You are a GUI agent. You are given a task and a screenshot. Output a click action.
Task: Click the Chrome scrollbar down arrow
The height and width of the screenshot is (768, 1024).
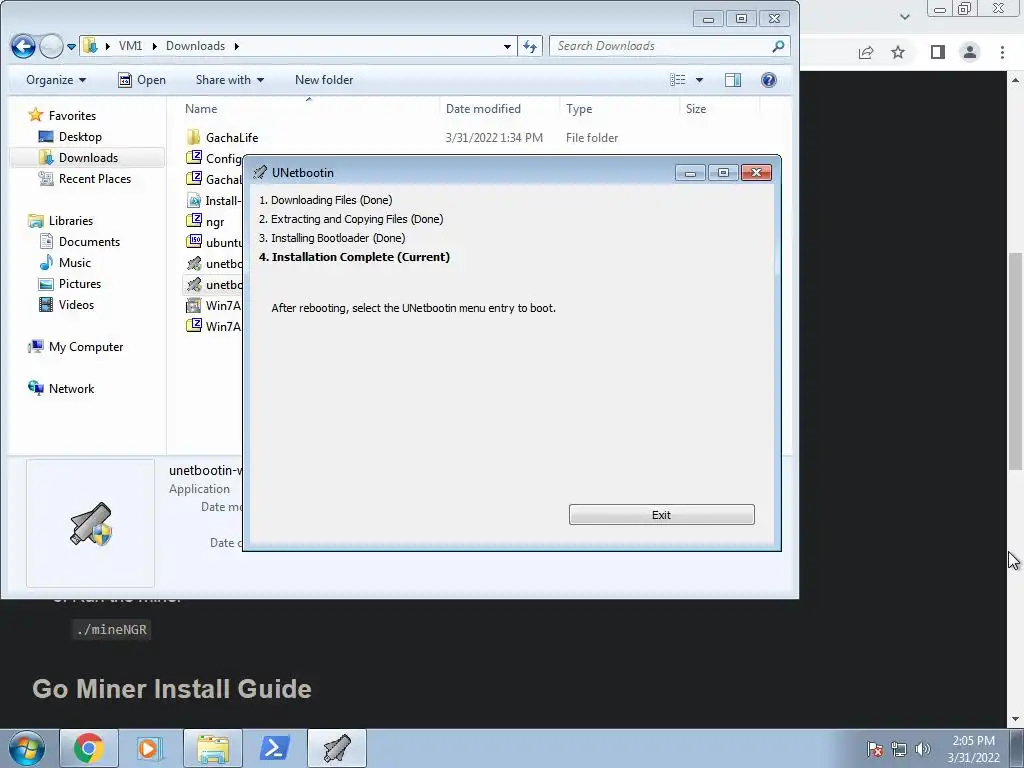pyautogui.click(x=1016, y=719)
